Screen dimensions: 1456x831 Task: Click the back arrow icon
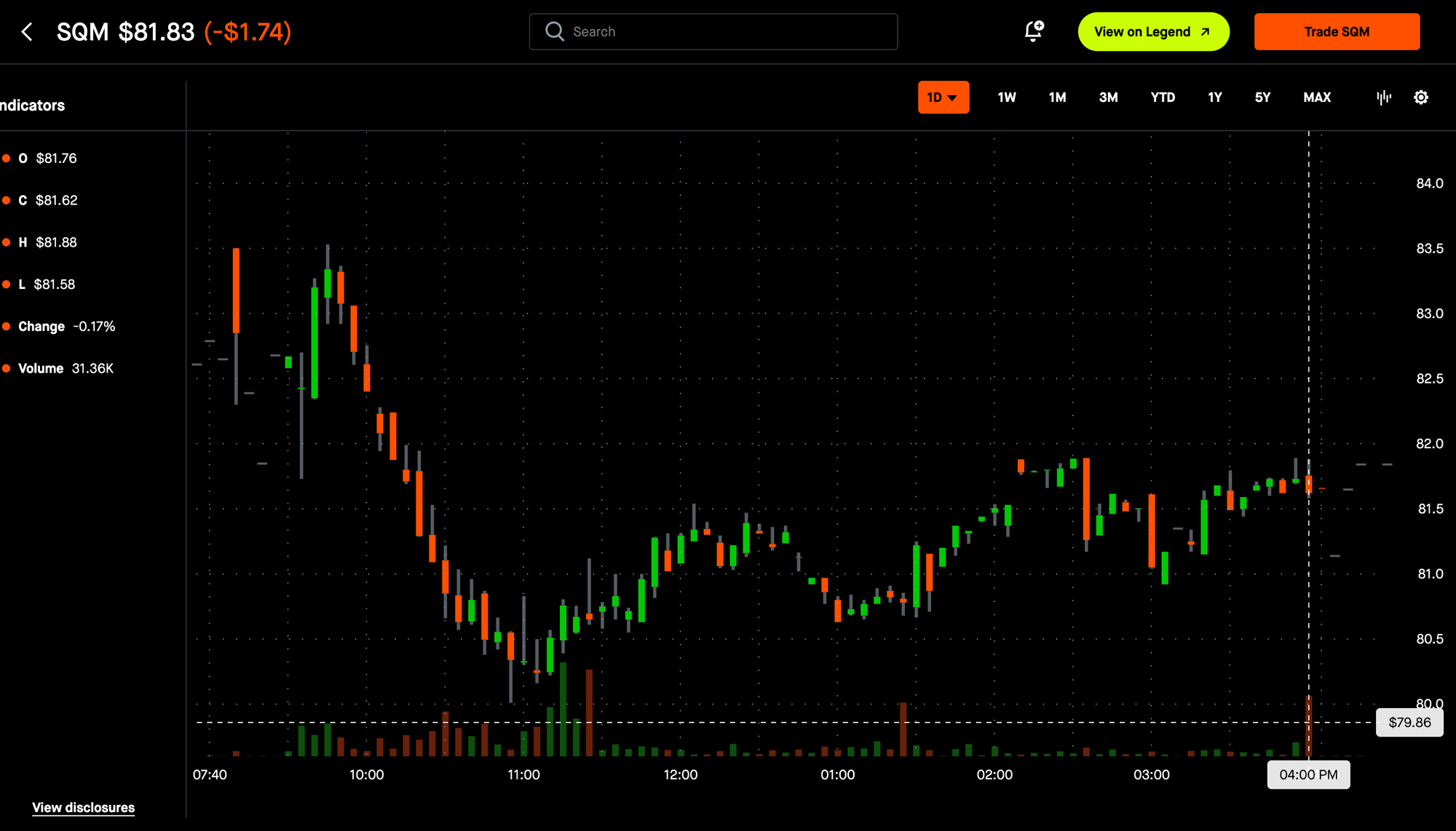click(x=27, y=32)
